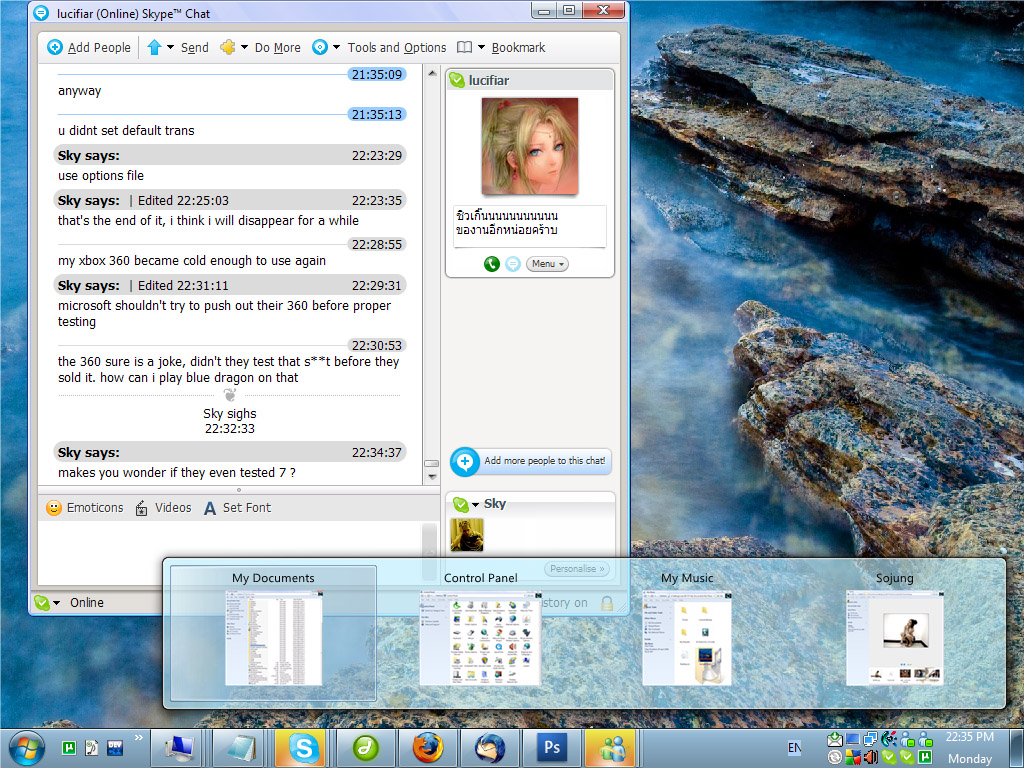Screen dimensions: 1025x769
Task: Click the EN language indicator
Action: [x=794, y=747]
